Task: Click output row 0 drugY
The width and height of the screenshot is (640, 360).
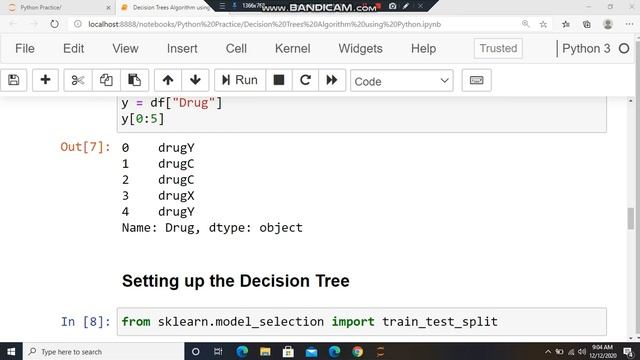Action: (158, 148)
